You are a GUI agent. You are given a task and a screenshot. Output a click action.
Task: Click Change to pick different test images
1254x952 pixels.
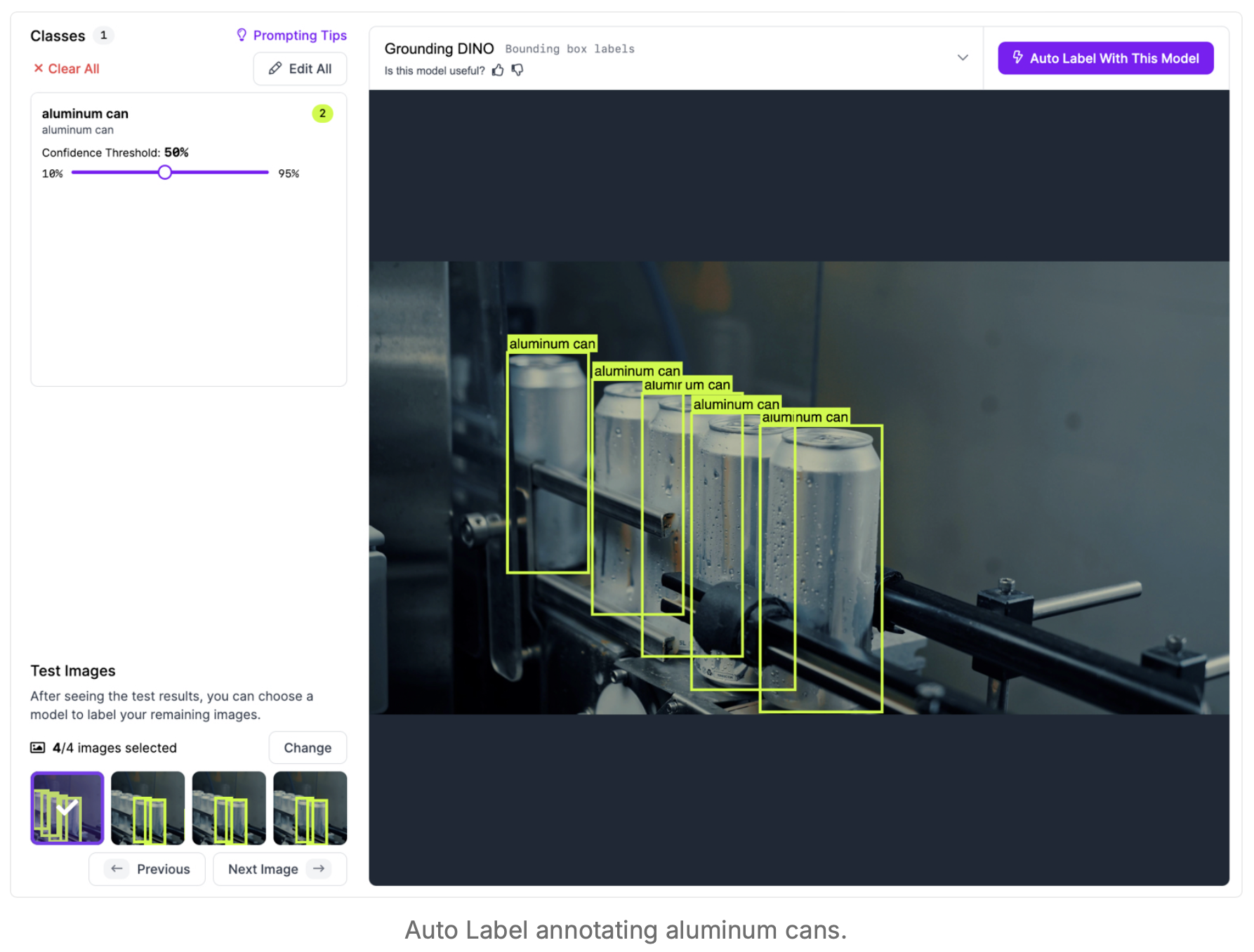308,748
